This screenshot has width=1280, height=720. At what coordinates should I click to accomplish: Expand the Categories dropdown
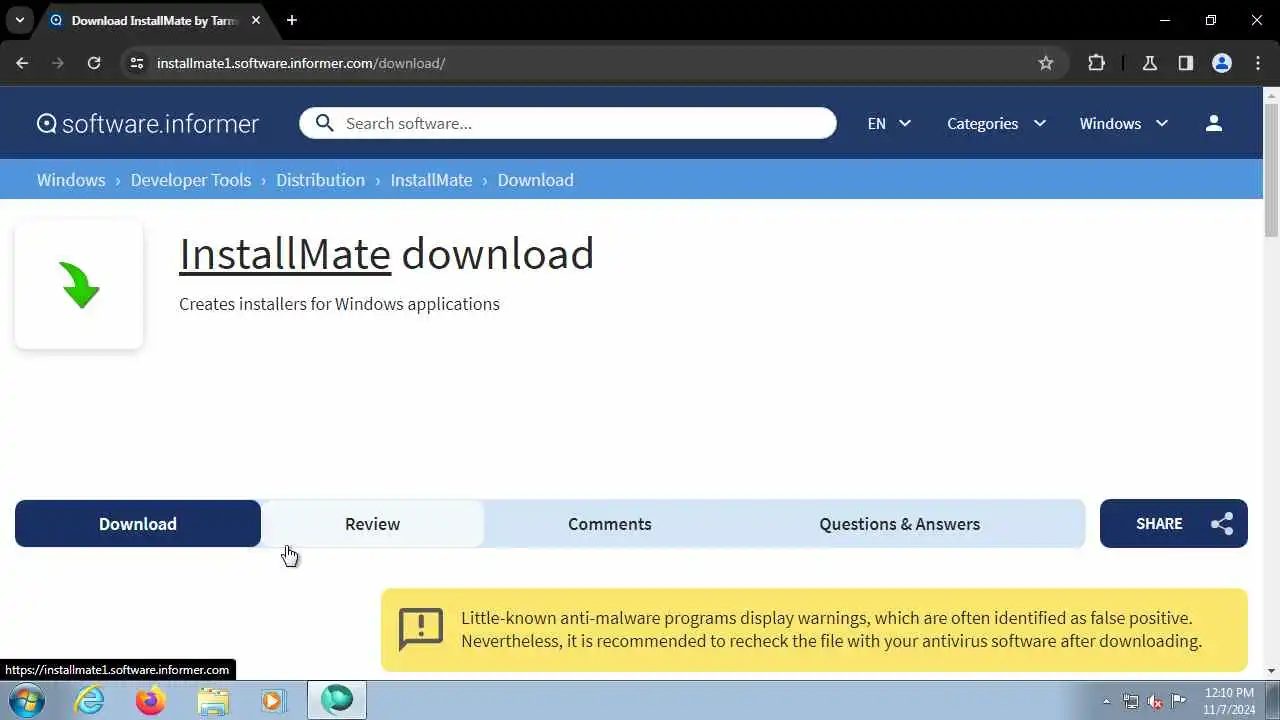point(996,123)
